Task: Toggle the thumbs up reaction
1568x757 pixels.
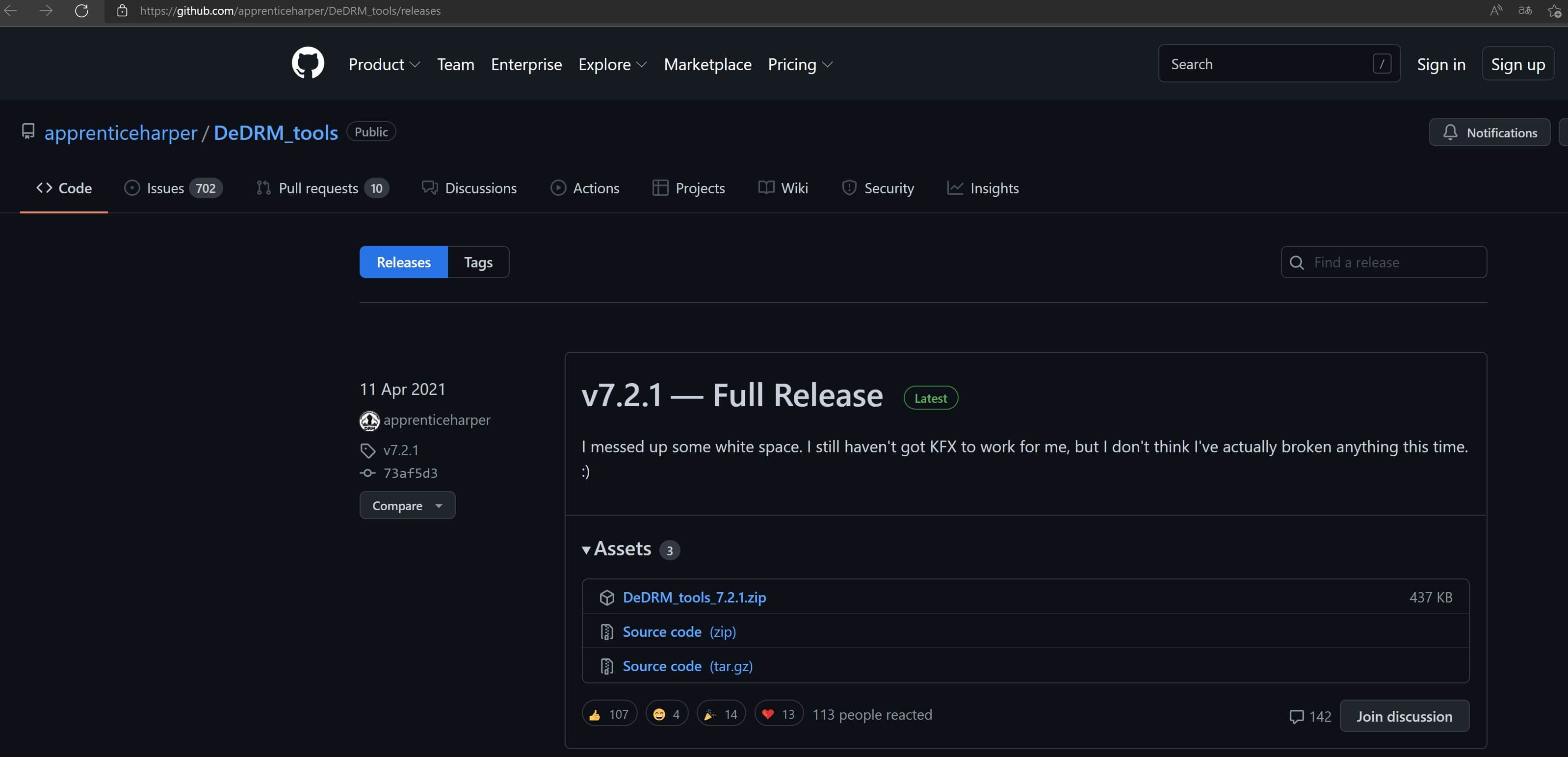Action: click(609, 714)
